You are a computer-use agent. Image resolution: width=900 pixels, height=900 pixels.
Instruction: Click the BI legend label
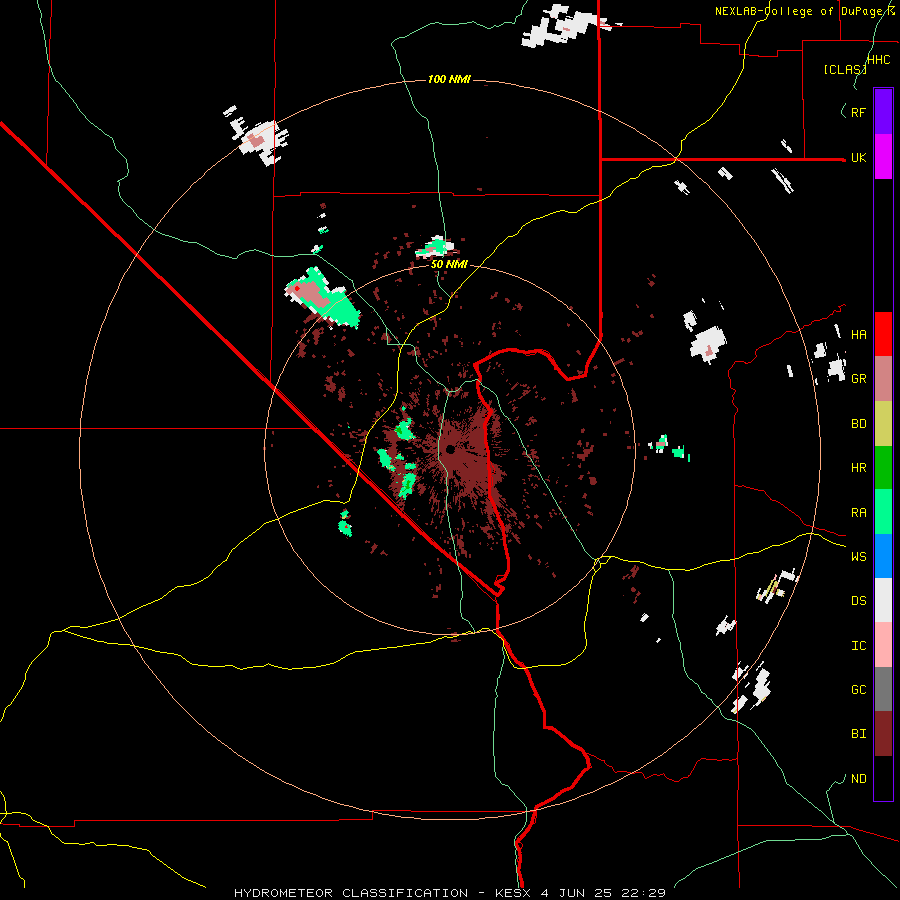(858, 734)
